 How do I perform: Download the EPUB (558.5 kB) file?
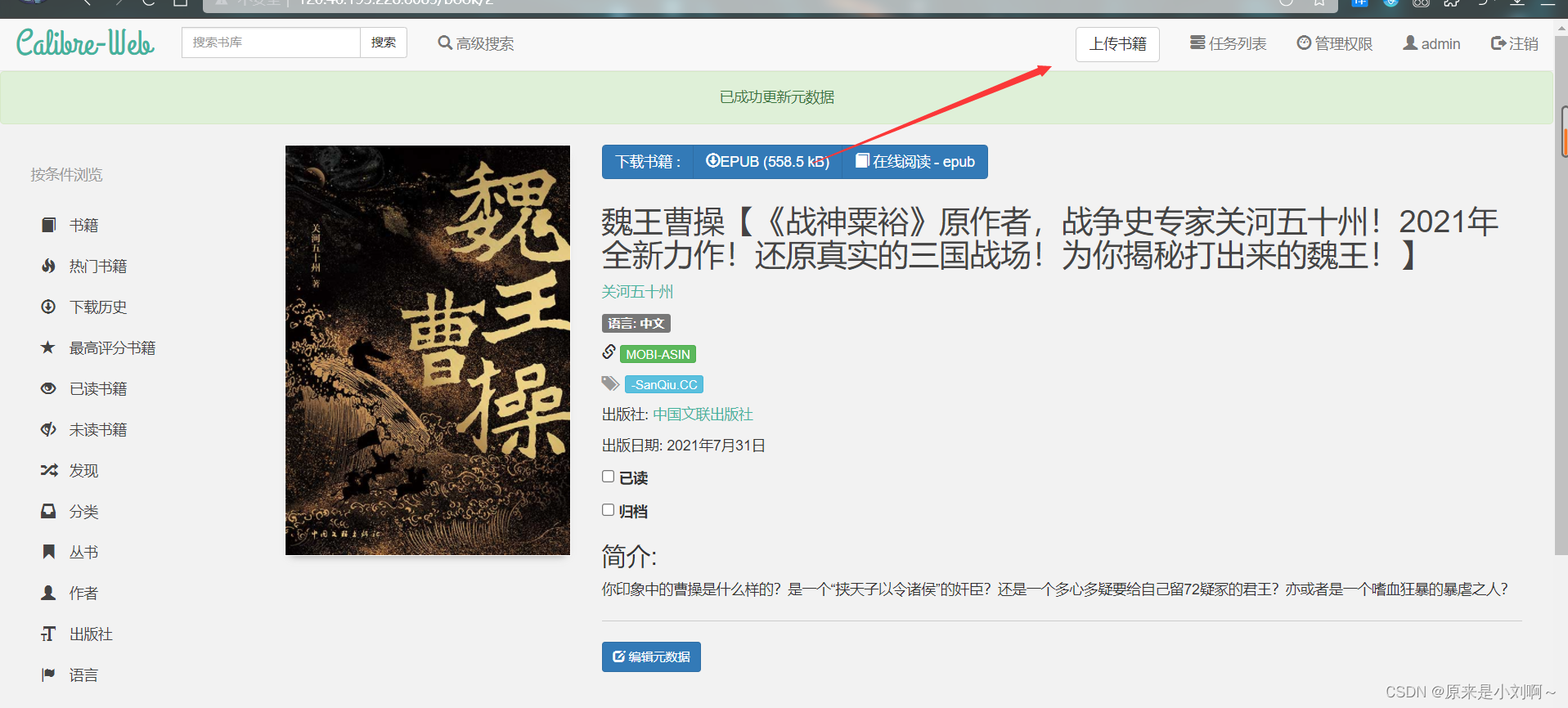[767, 162]
